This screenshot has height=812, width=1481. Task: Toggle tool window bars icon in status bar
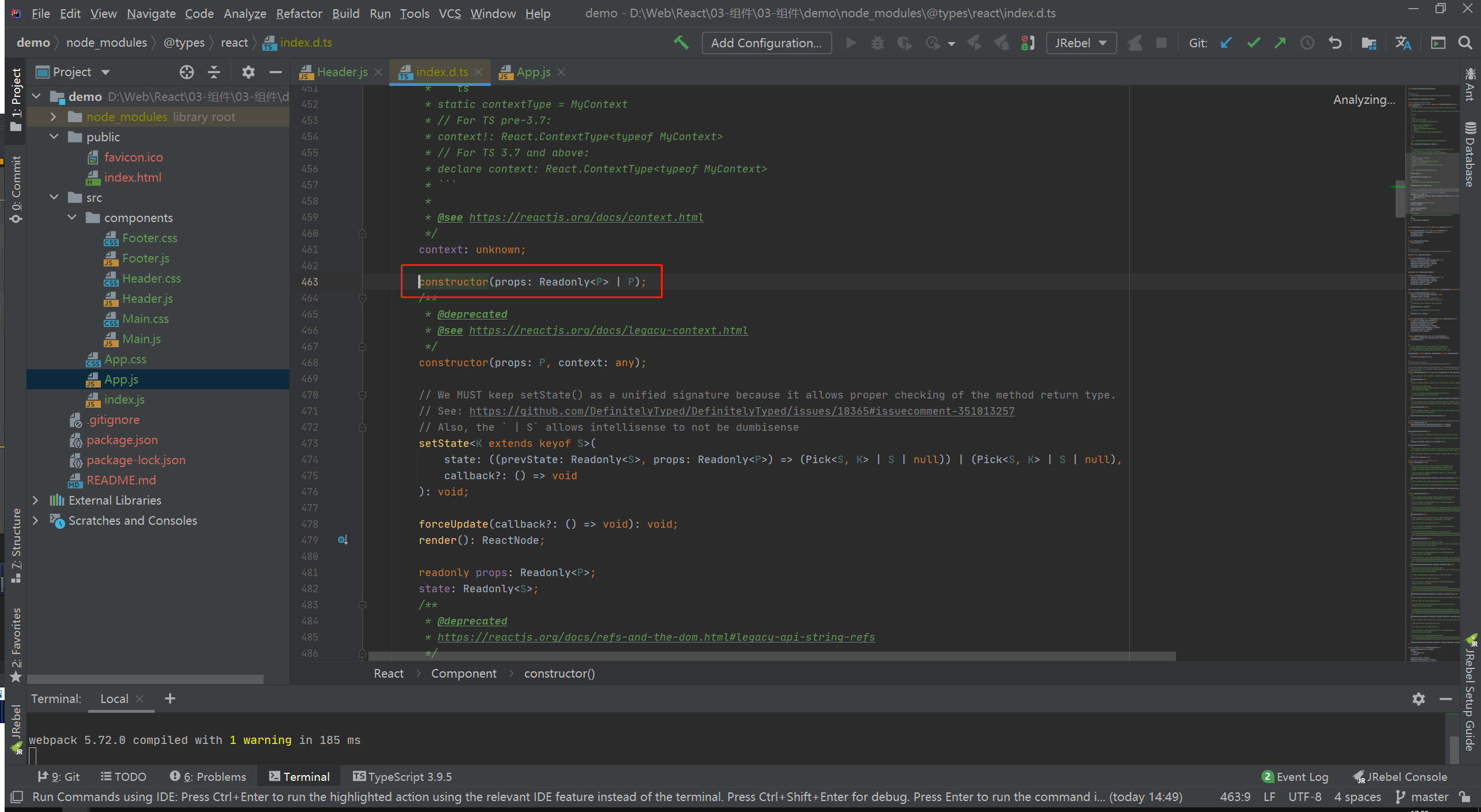[17, 796]
